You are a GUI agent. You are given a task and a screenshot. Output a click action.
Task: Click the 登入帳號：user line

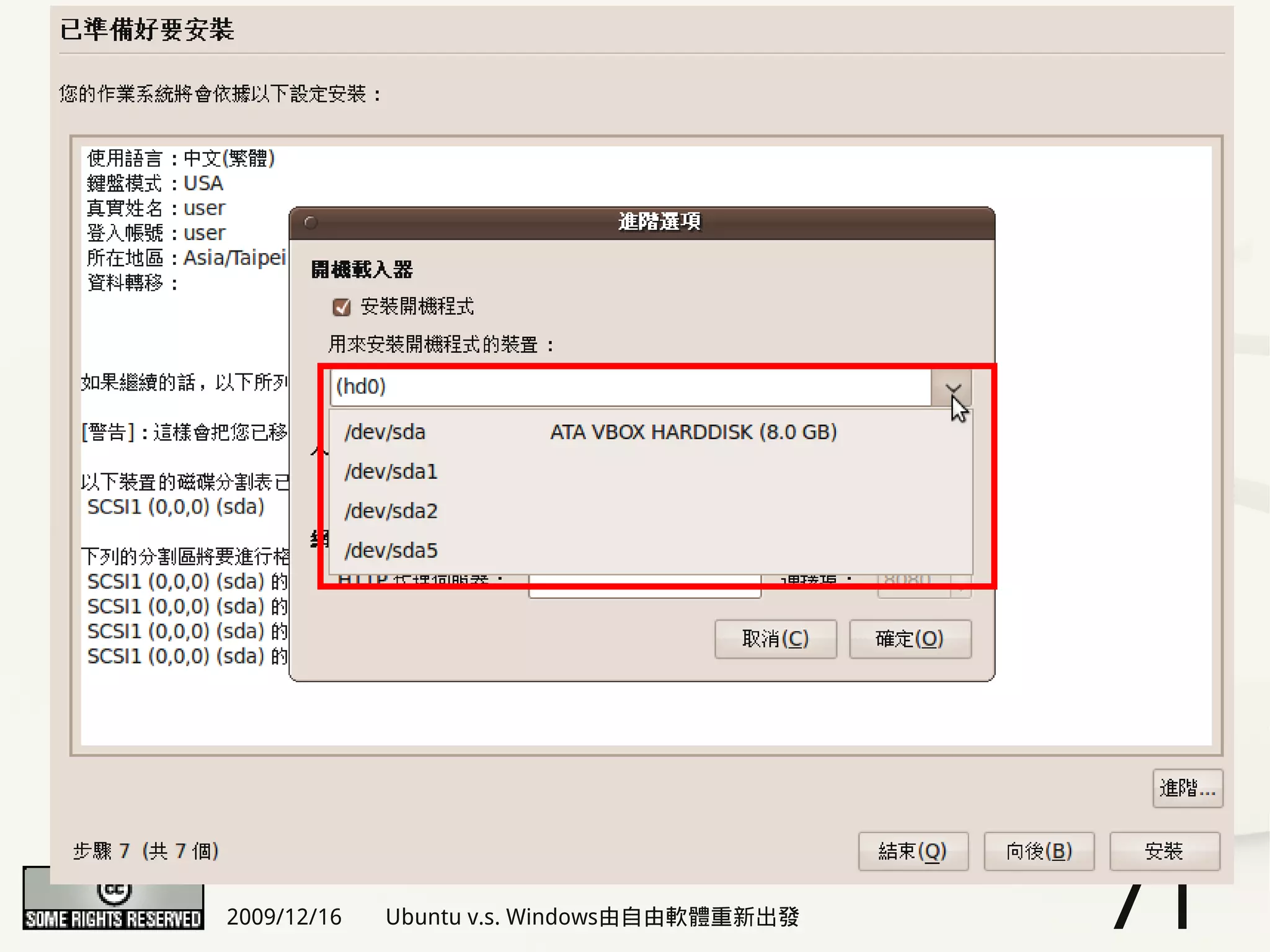[x=156, y=233]
